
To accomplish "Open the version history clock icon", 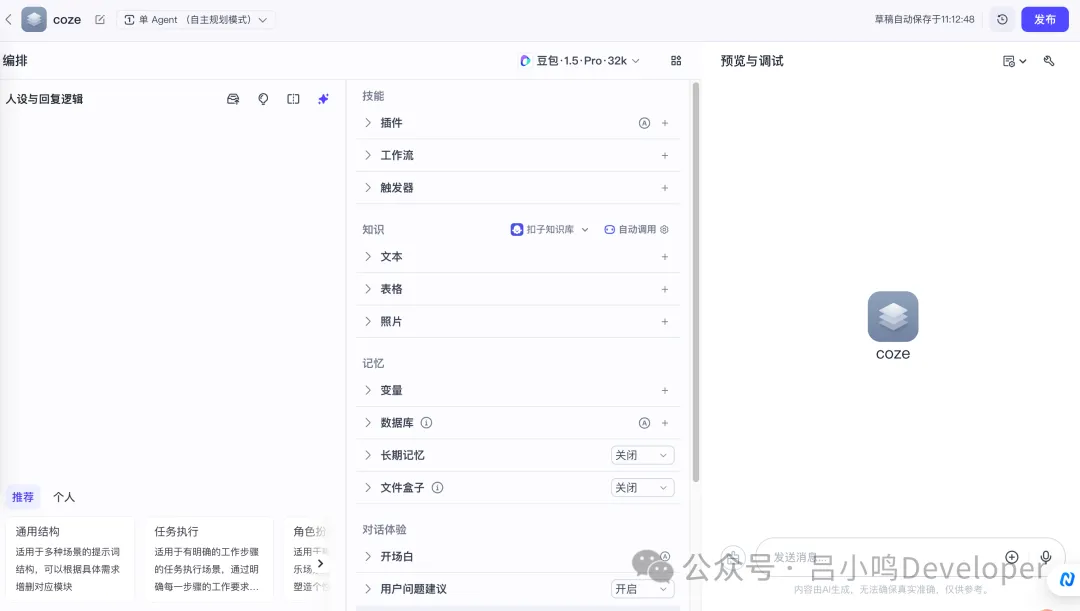I will click(x=1002, y=19).
